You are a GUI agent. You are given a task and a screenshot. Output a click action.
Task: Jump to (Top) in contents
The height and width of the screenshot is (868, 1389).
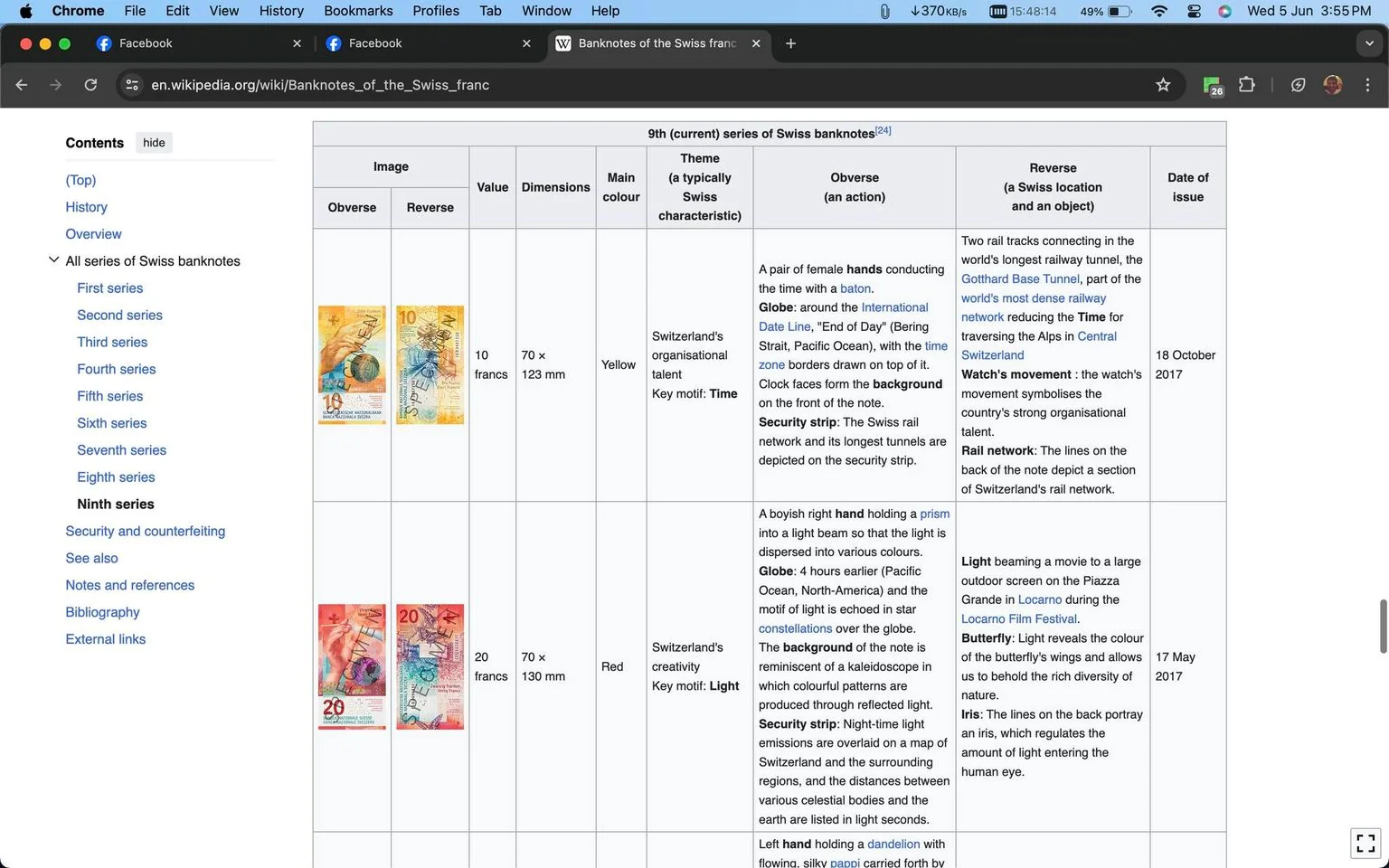coord(80,180)
